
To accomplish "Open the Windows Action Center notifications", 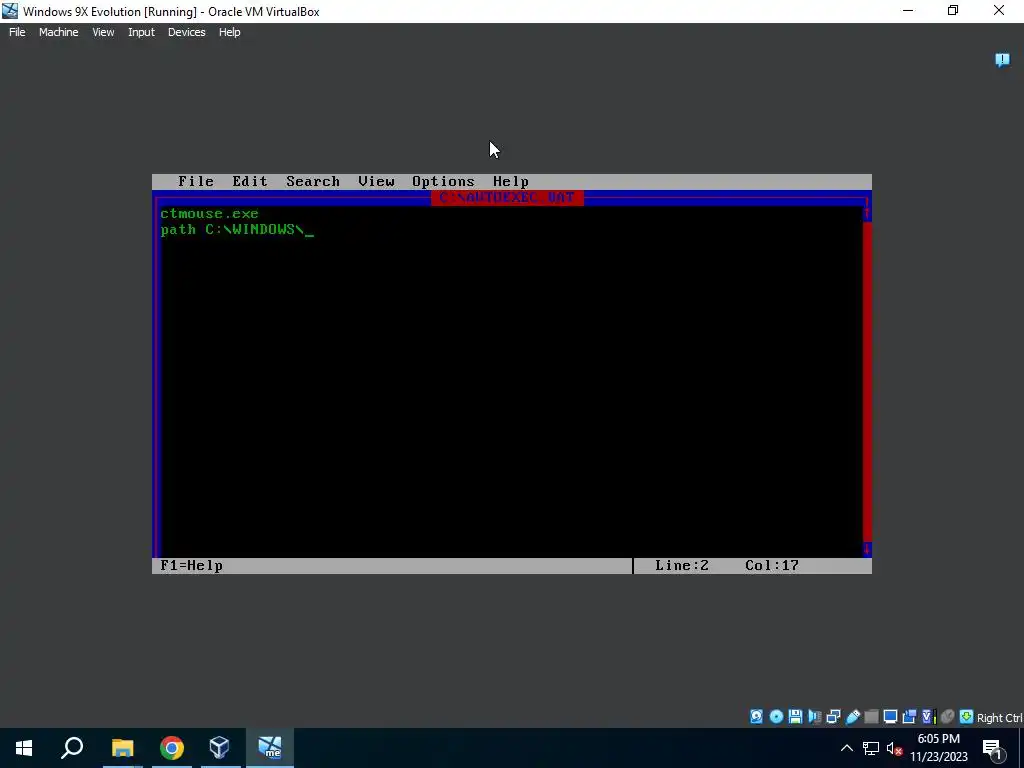I will pyautogui.click(x=993, y=748).
